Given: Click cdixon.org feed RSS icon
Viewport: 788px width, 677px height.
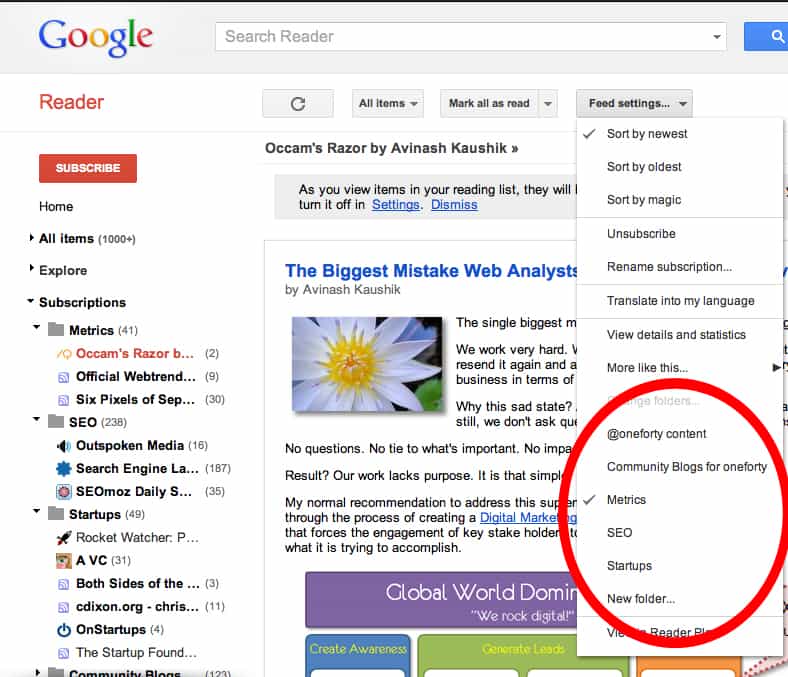Looking at the screenshot, I should [x=63, y=607].
